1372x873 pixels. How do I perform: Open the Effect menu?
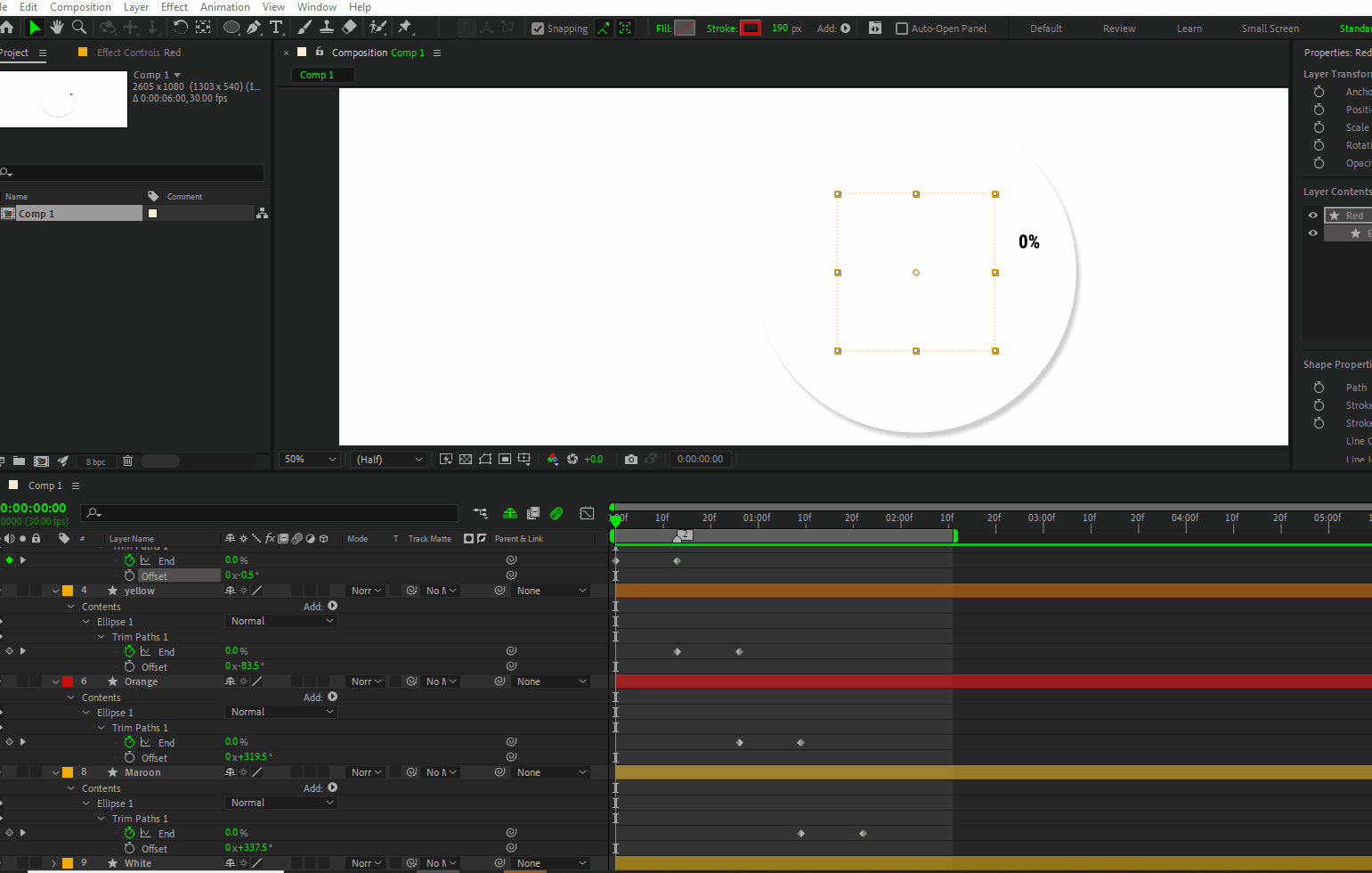tap(175, 7)
